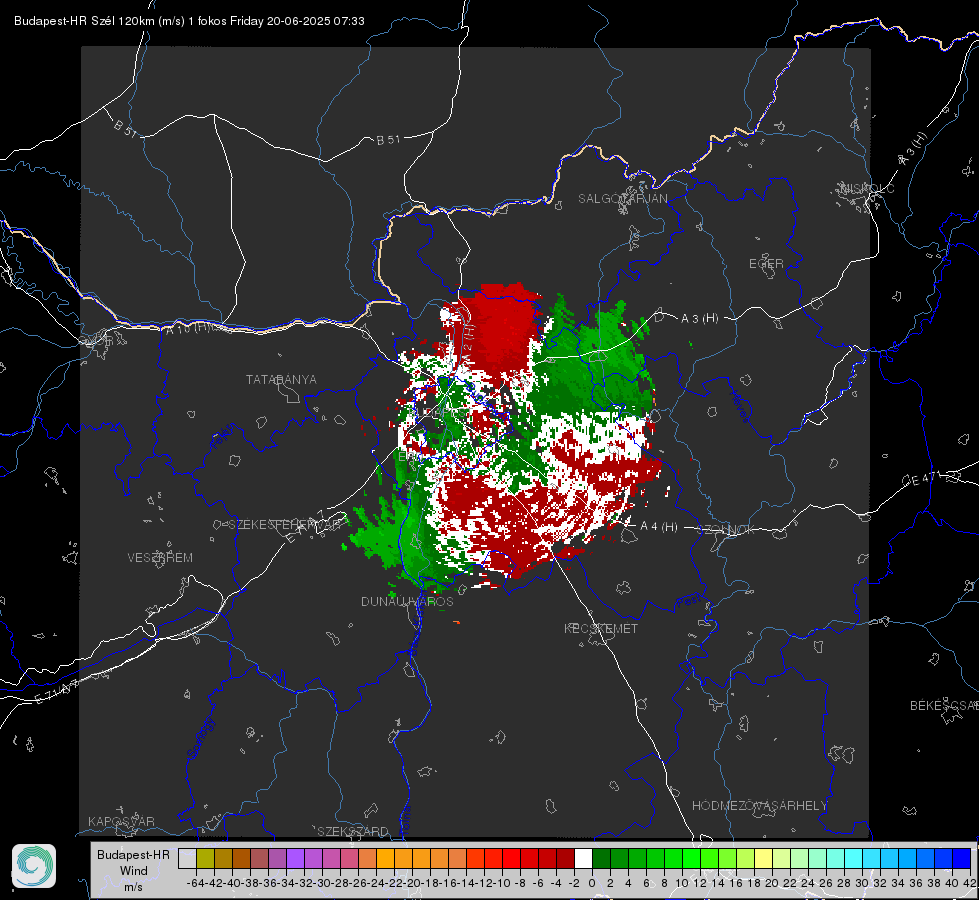This screenshot has width=979, height=900.
Task: Select the white swatch between -2 and 0
Action: (x=583, y=858)
